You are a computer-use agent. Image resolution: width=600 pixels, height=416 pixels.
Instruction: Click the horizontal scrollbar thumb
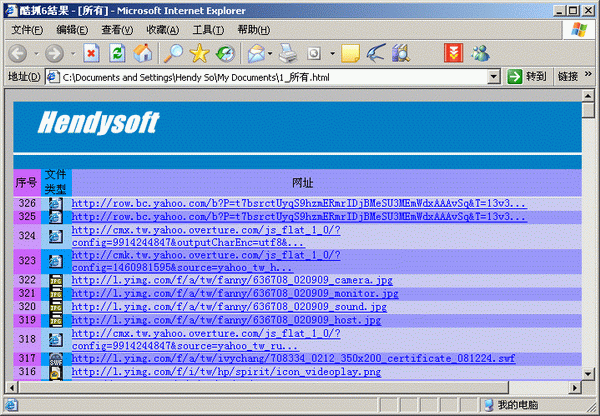(x=263, y=387)
